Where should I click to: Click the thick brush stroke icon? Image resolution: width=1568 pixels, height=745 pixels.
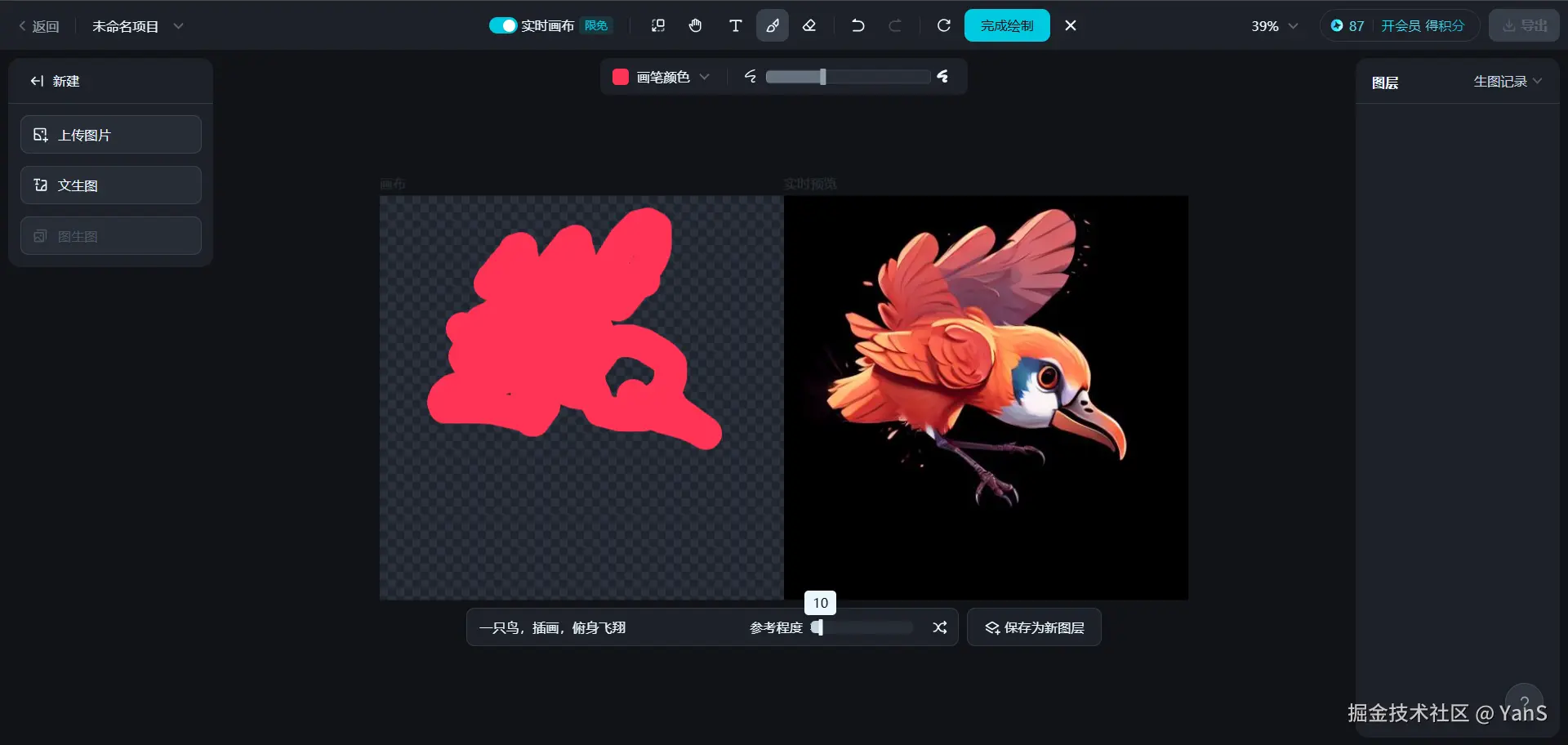943,76
